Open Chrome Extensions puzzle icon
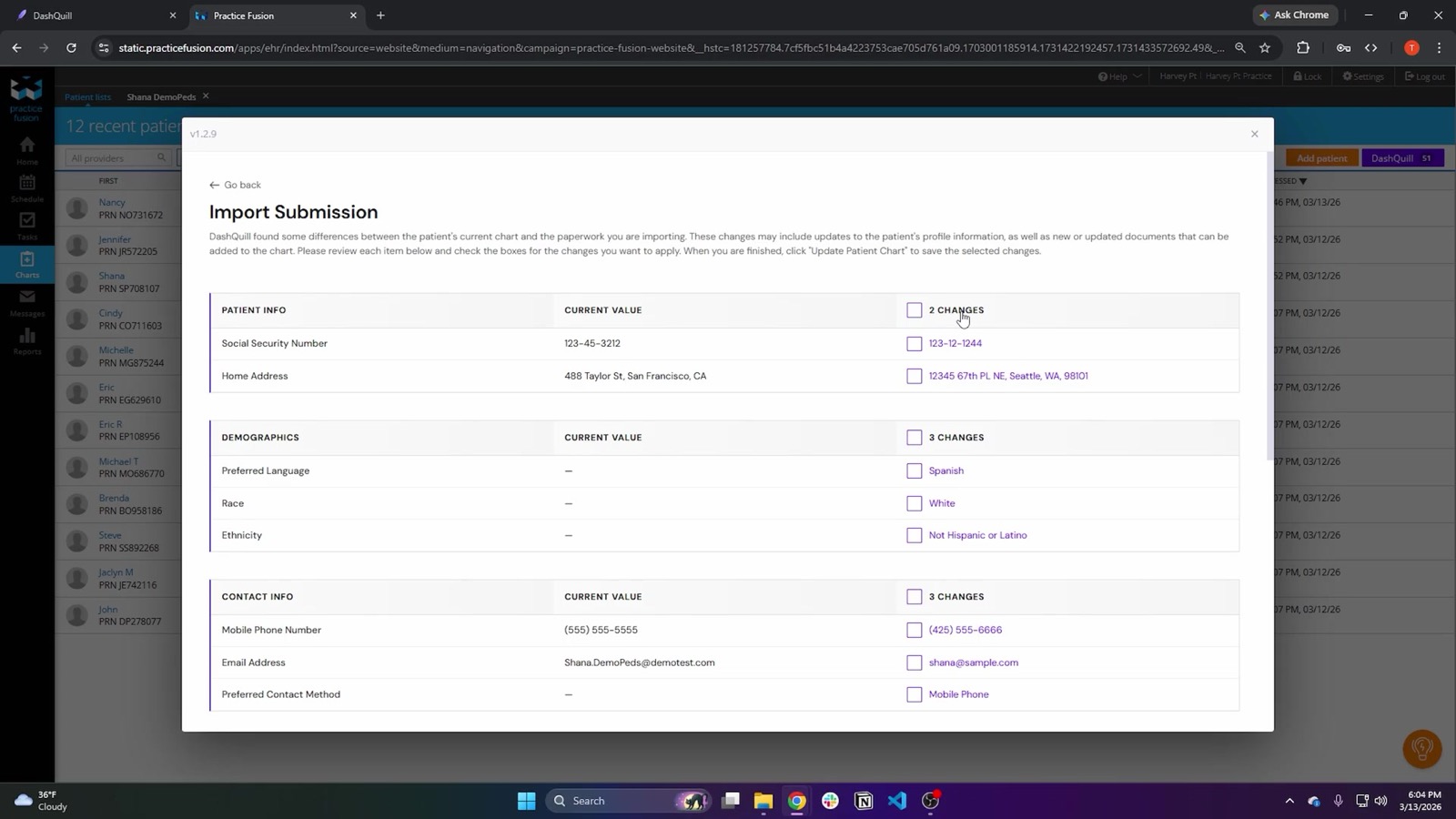The width and height of the screenshot is (1456, 819). point(1303,47)
